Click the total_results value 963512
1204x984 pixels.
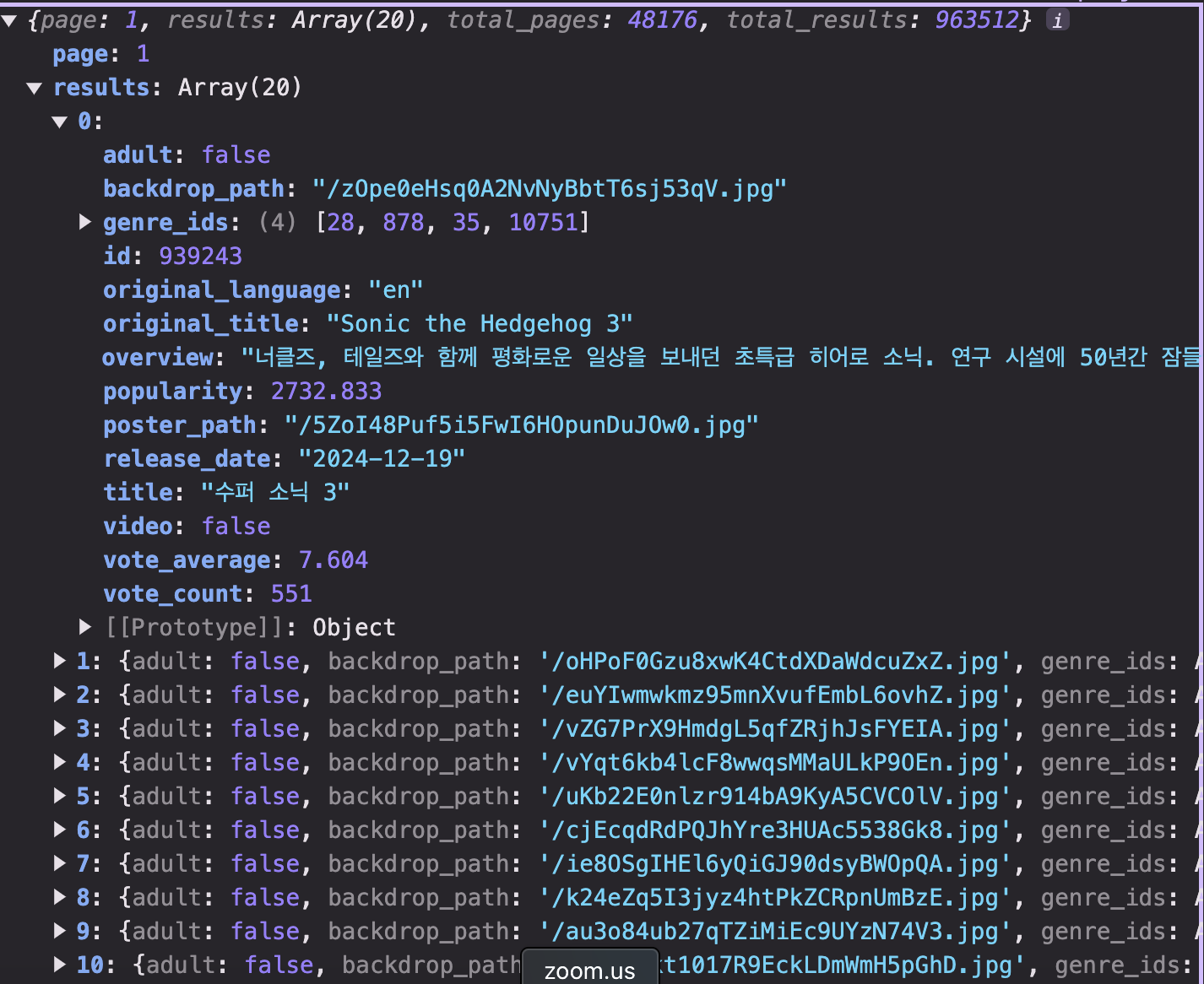(977, 20)
